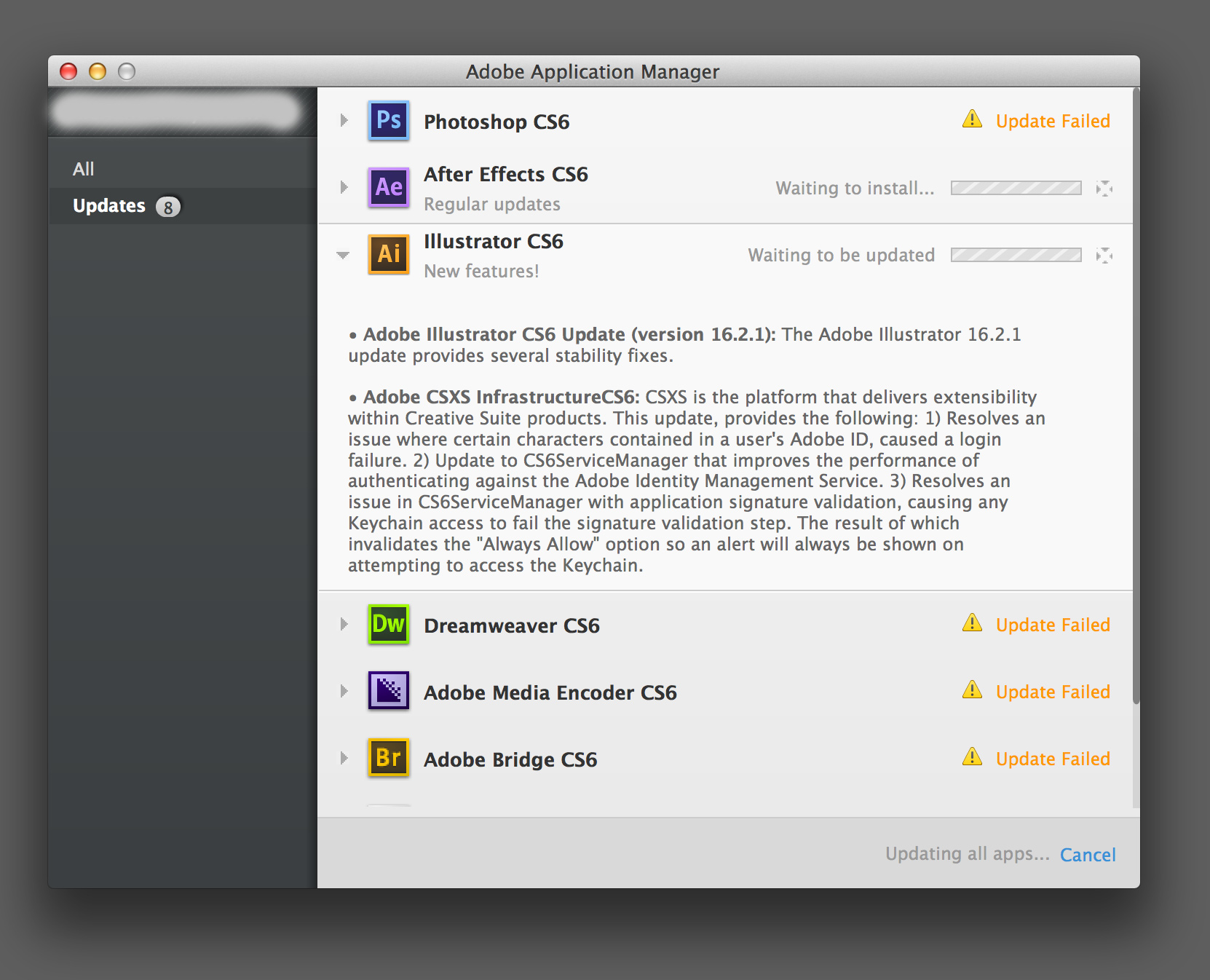Select the Updates sidebar category
This screenshot has width=1210, height=980.
tap(183, 206)
